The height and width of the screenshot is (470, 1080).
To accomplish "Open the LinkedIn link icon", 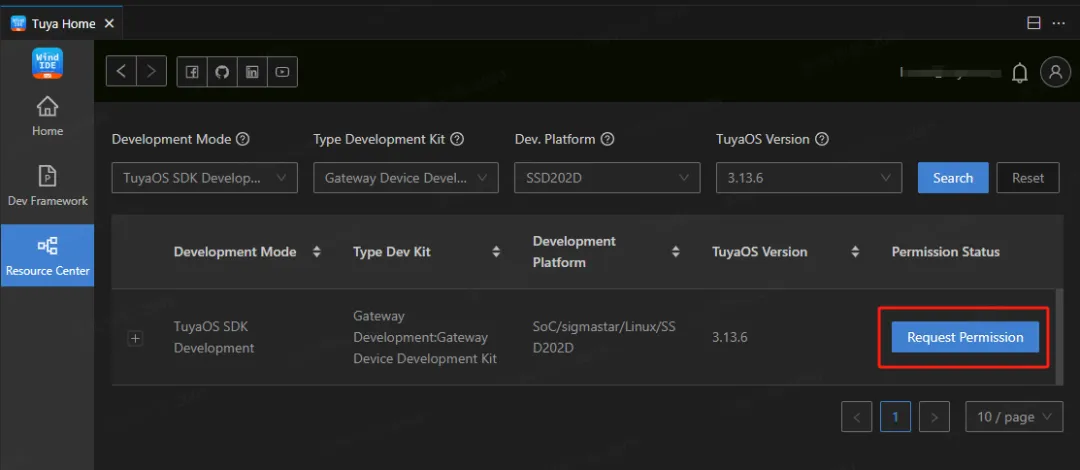I will 252,72.
